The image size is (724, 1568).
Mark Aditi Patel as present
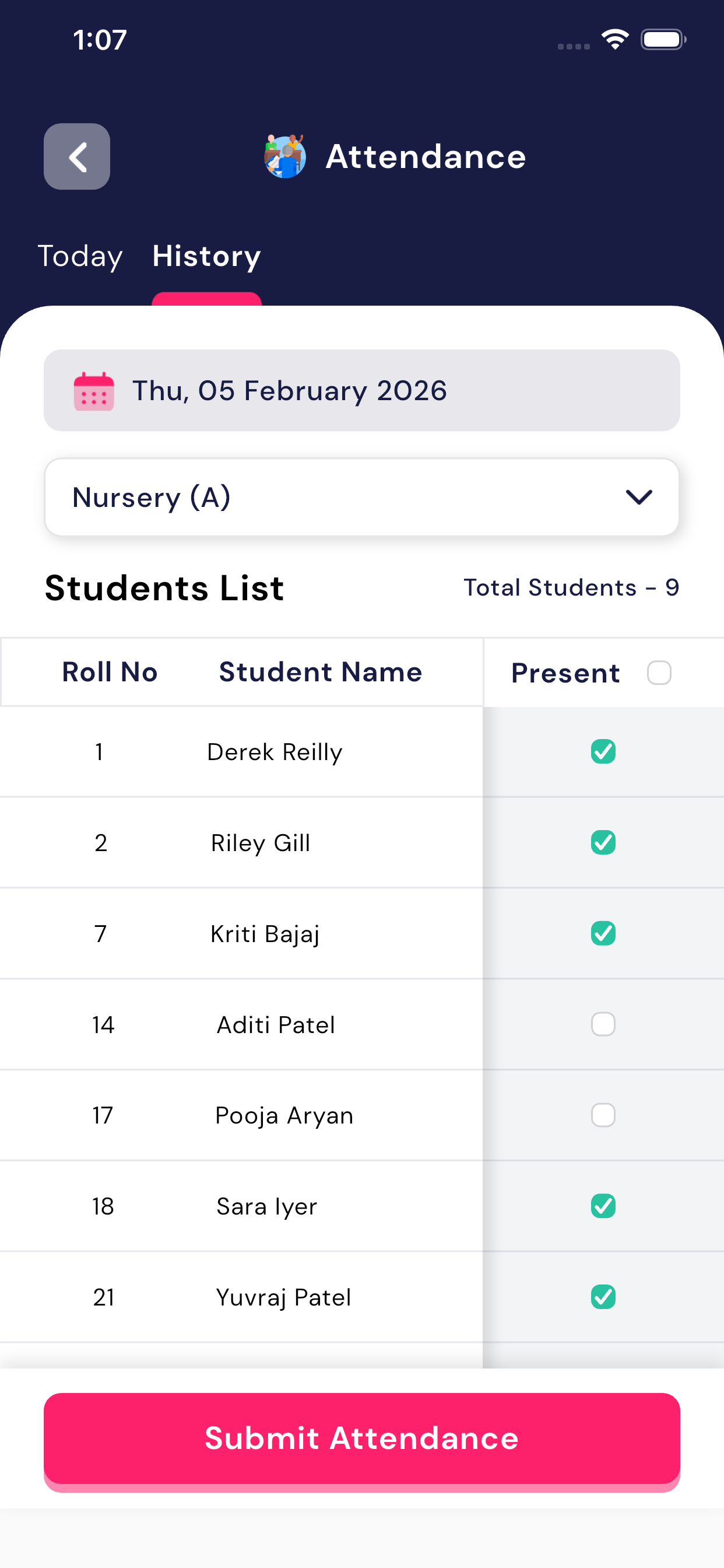[603, 1024]
